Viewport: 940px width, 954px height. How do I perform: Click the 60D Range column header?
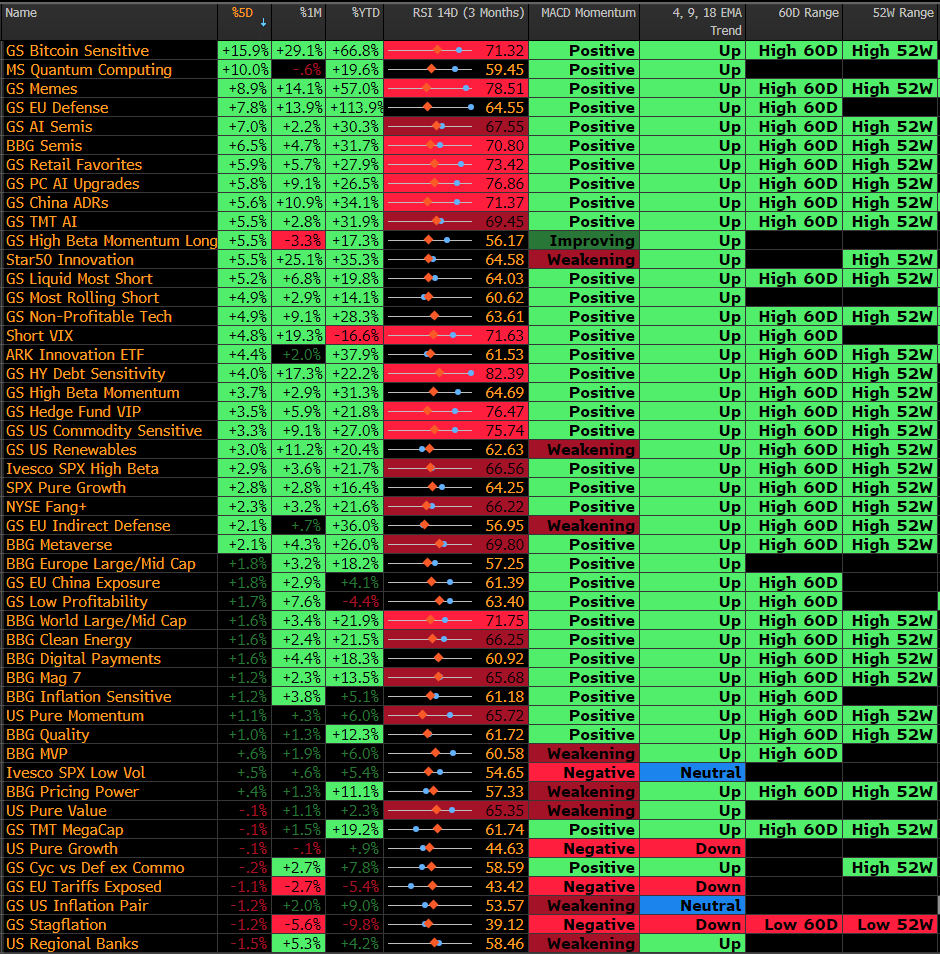[x=809, y=13]
